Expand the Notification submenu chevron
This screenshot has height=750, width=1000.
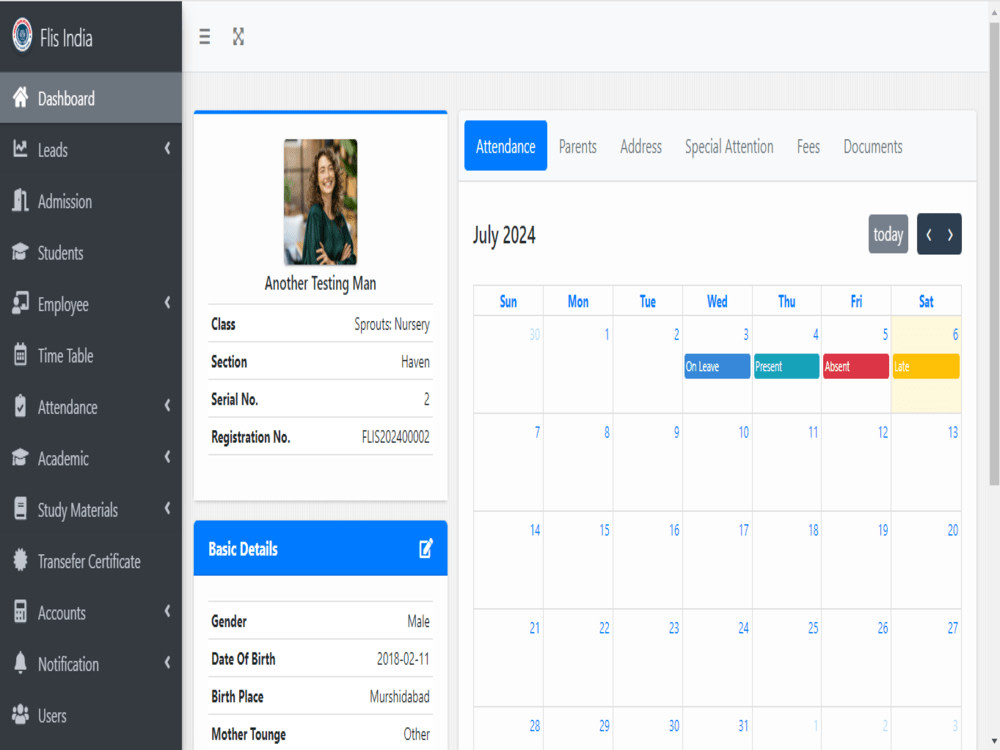[x=168, y=663]
